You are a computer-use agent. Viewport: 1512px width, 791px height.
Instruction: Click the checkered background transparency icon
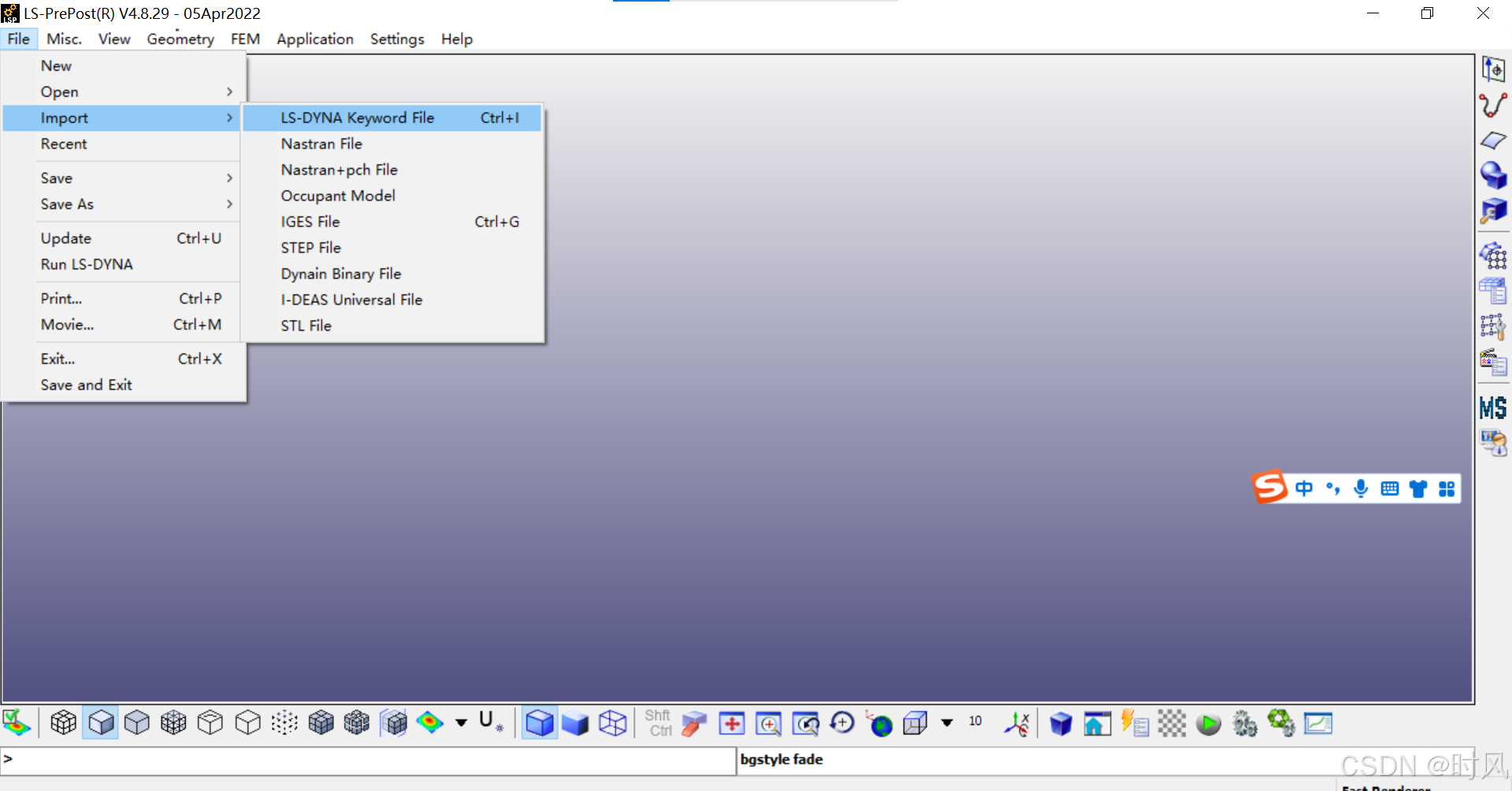click(x=1172, y=723)
